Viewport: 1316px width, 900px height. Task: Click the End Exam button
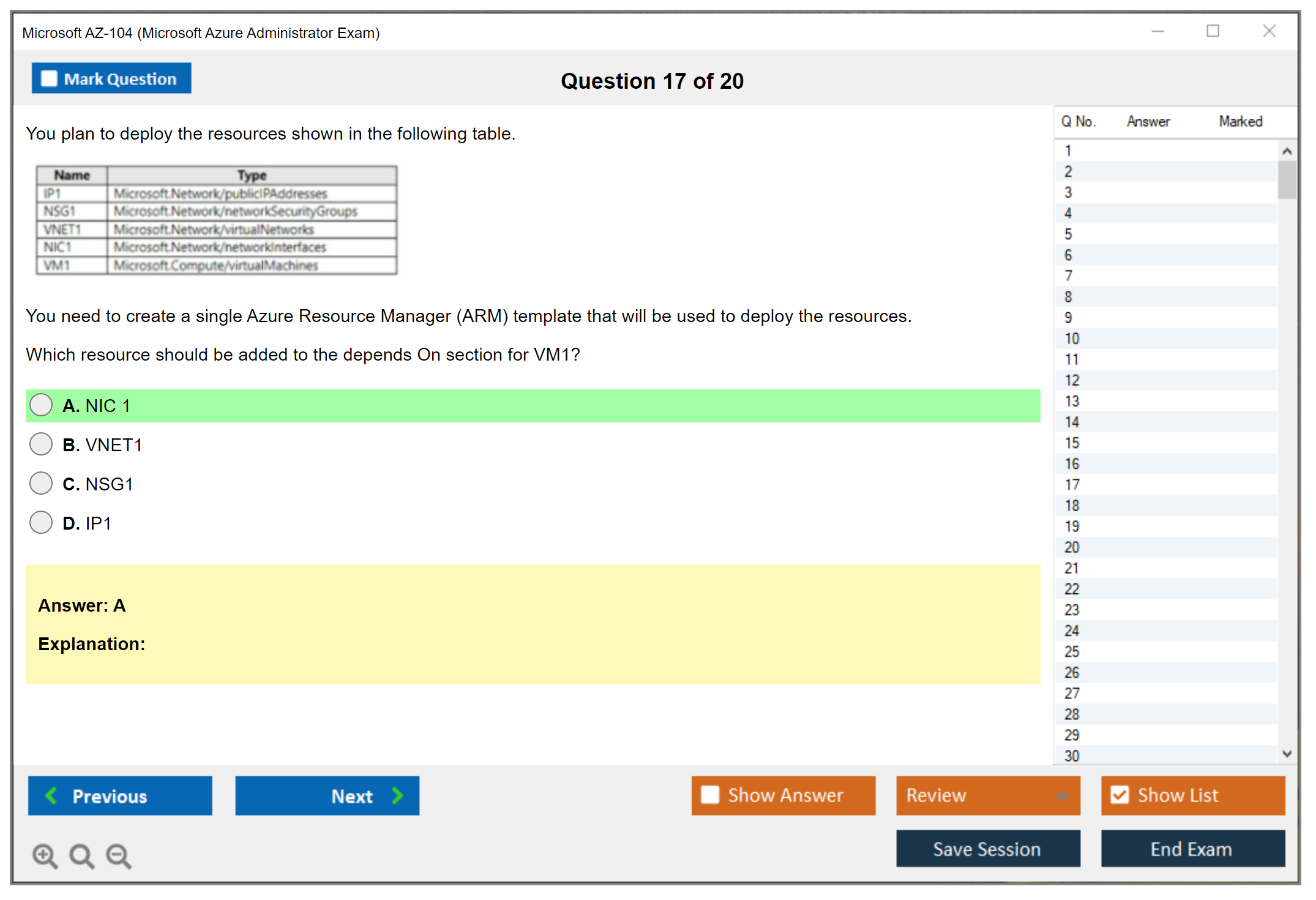pos(1192,849)
